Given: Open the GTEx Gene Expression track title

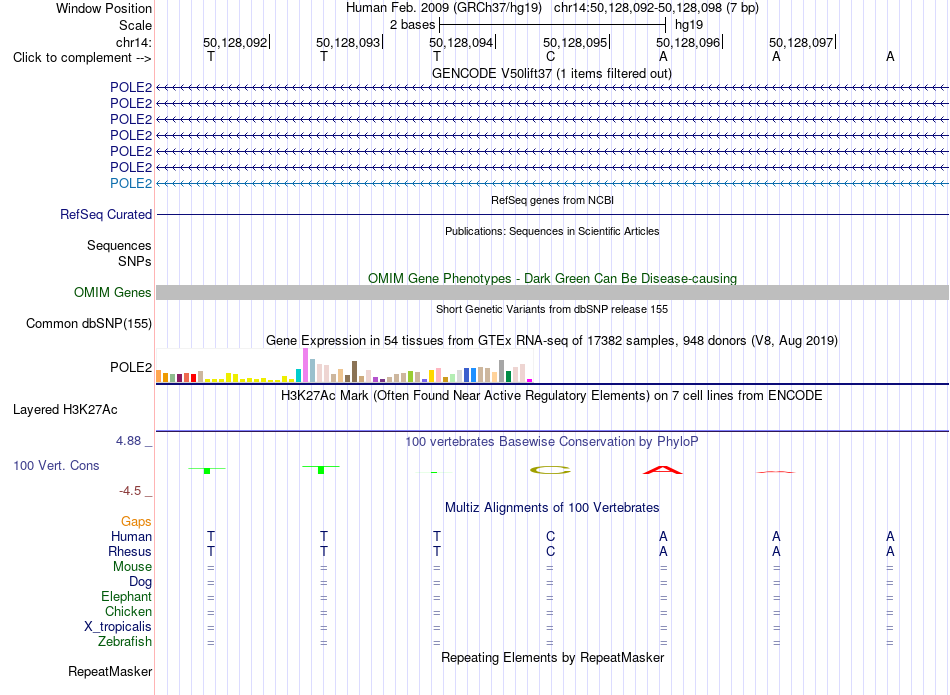Looking at the screenshot, I should click(x=552, y=341).
